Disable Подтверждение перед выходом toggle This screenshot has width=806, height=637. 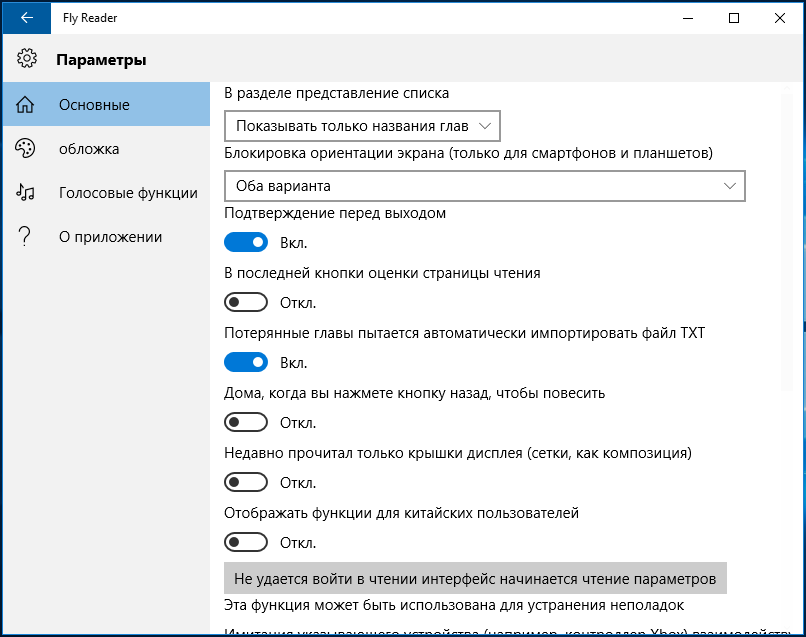point(246,242)
